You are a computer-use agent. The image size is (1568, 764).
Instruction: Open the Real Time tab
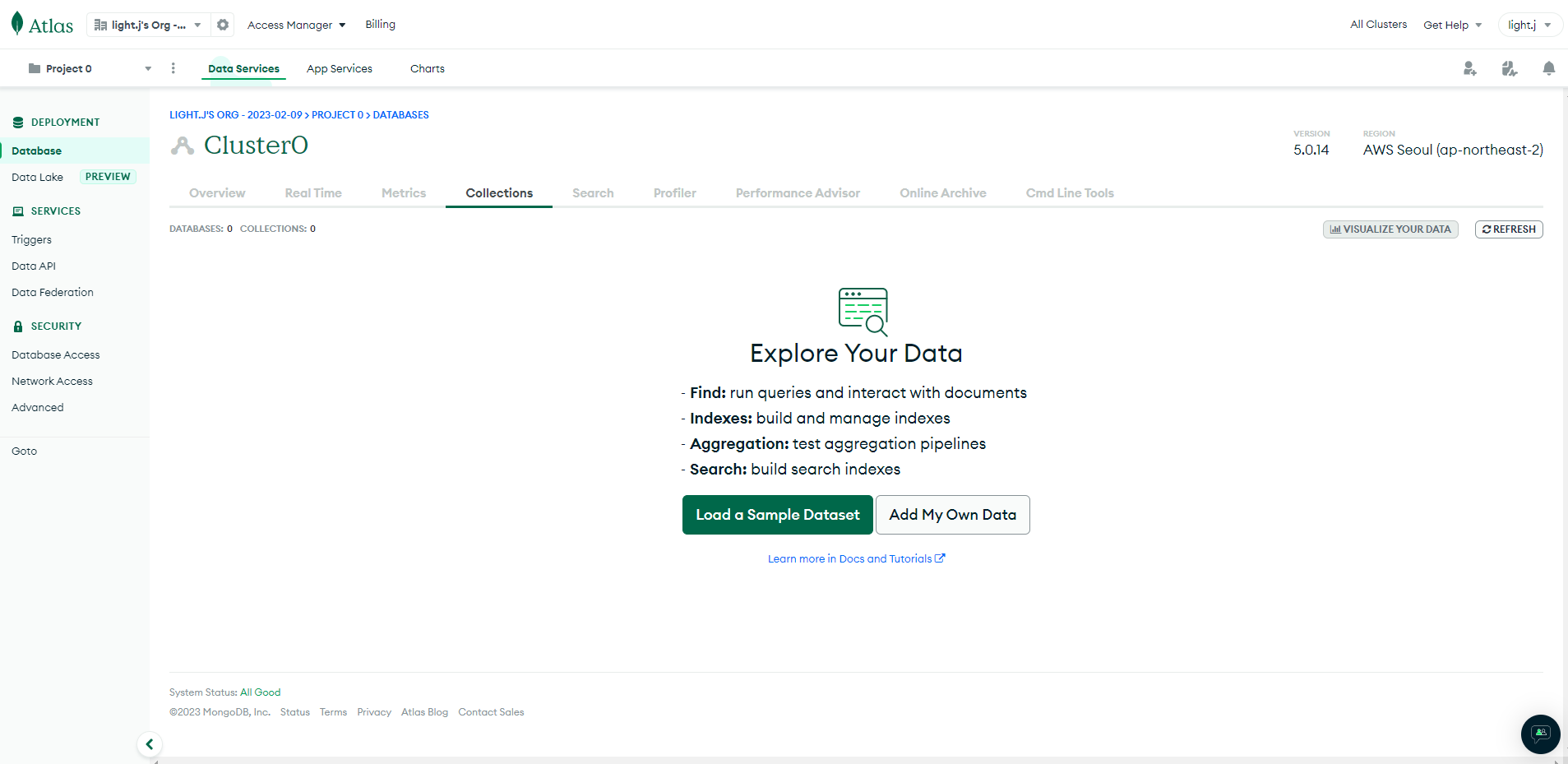[x=313, y=193]
